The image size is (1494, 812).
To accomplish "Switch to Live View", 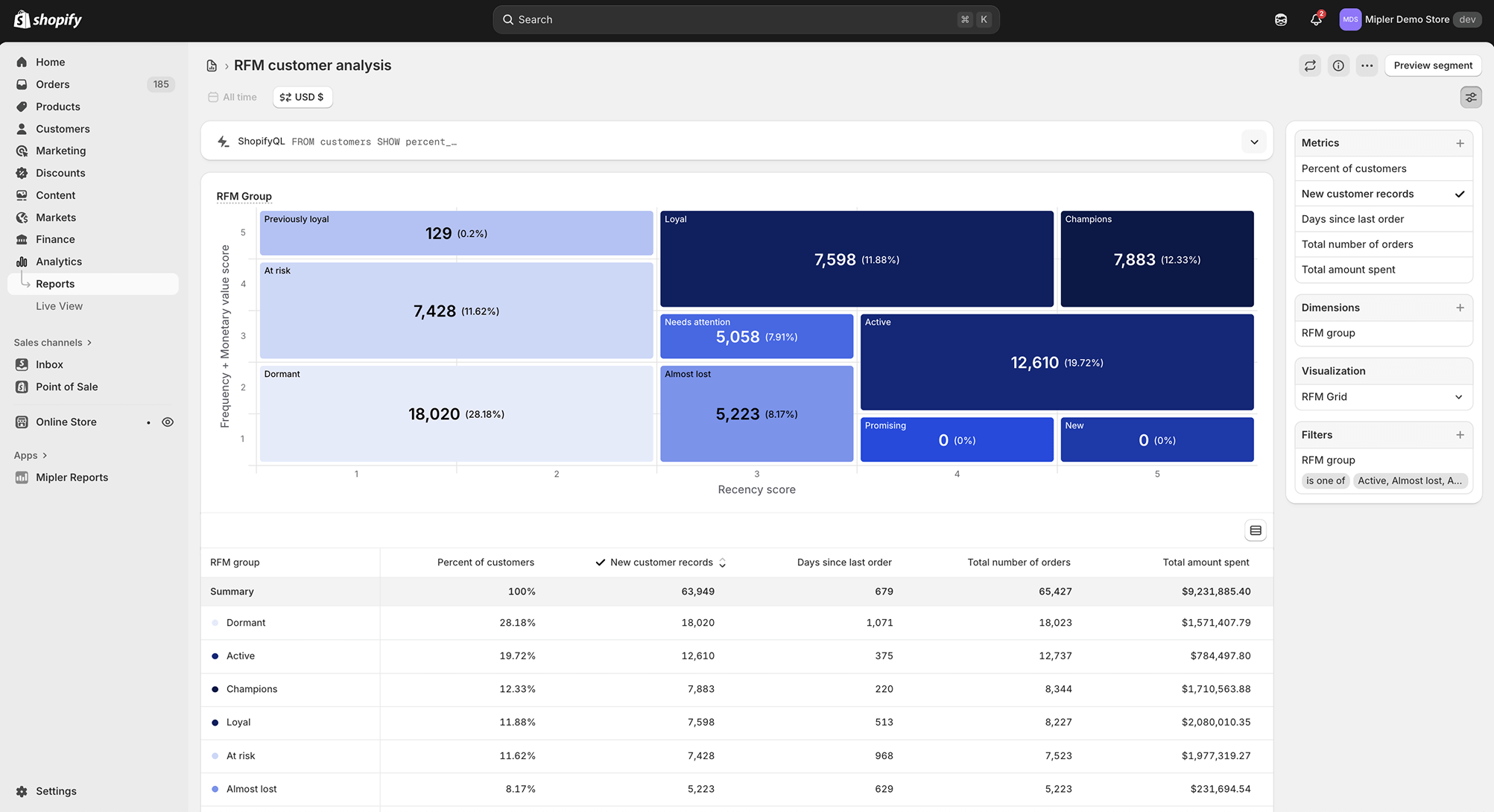I will click(59, 306).
